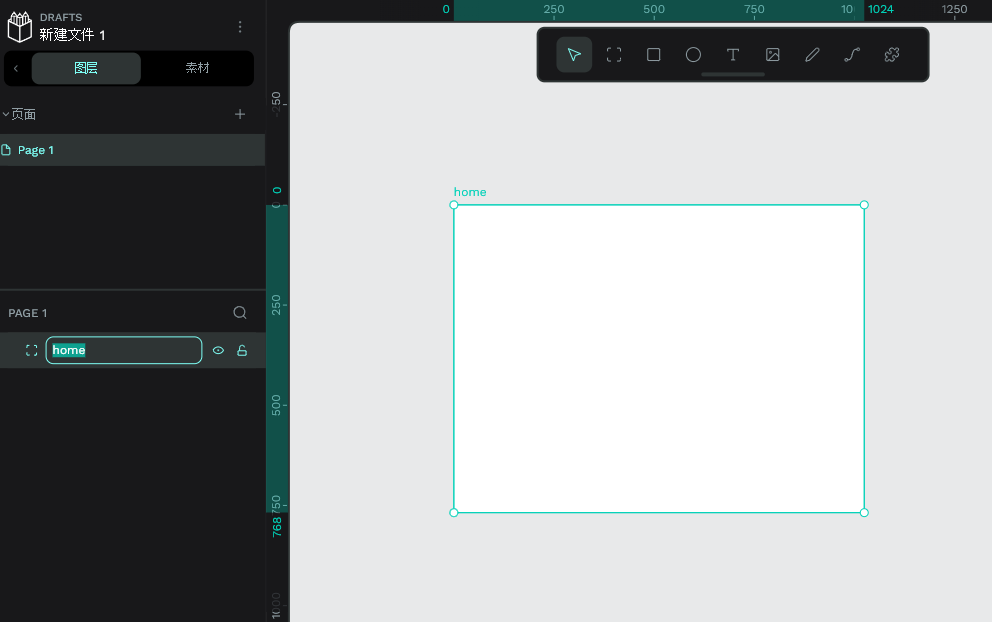Open the Plugins puzzle icon

[x=892, y=54]
